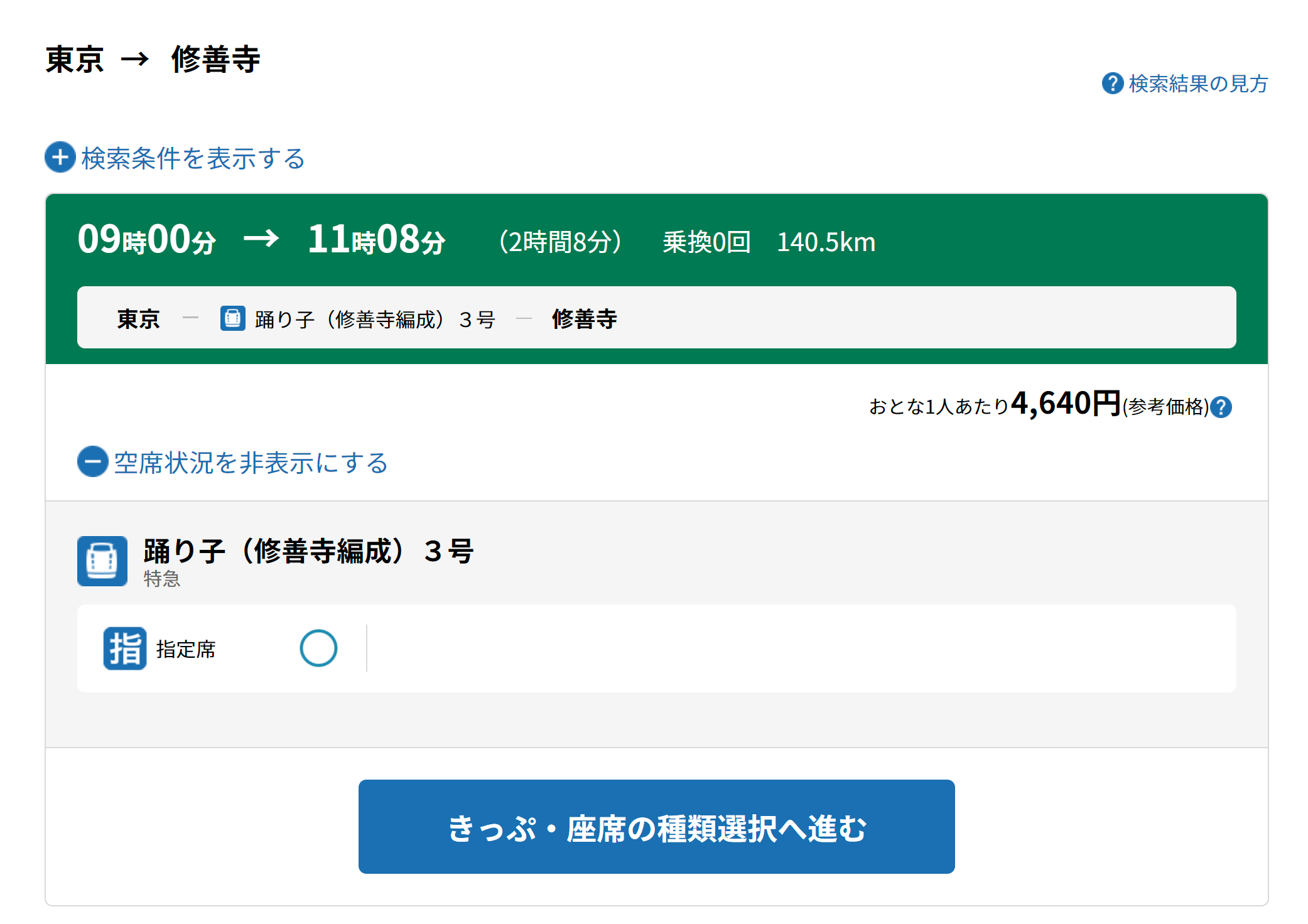This screenshot has height=924, width=1308.
Task: Click the 09時00分 departure time header
Action: click(146, 240)
